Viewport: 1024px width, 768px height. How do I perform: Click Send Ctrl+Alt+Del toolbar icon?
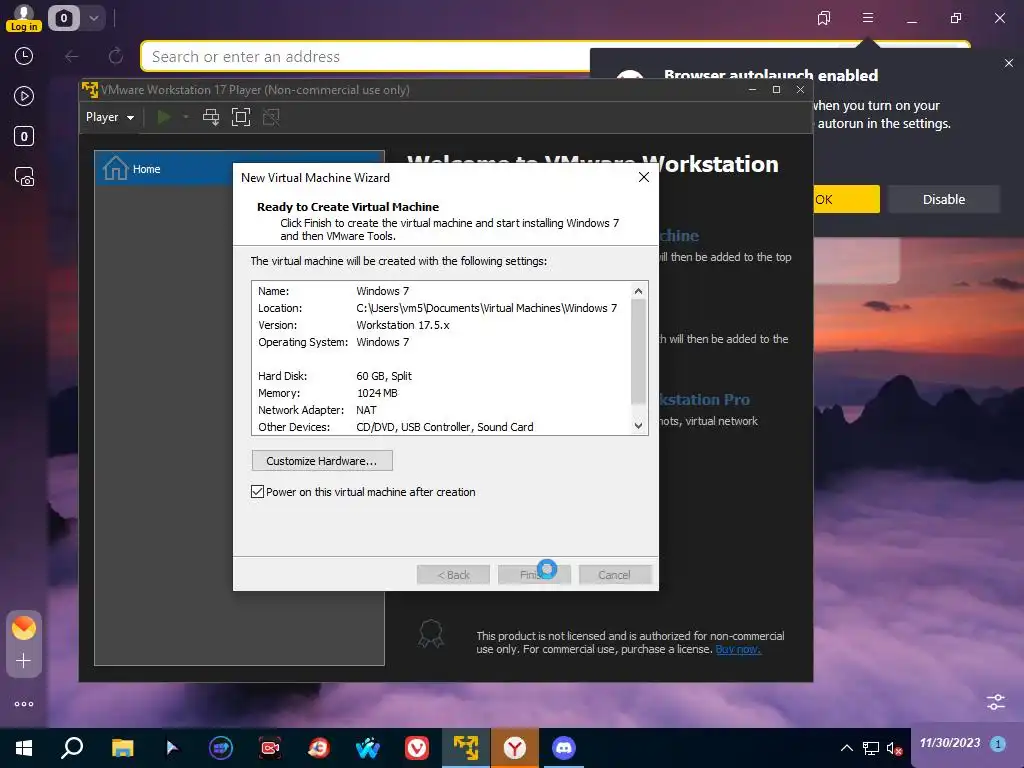coord(210,118)
